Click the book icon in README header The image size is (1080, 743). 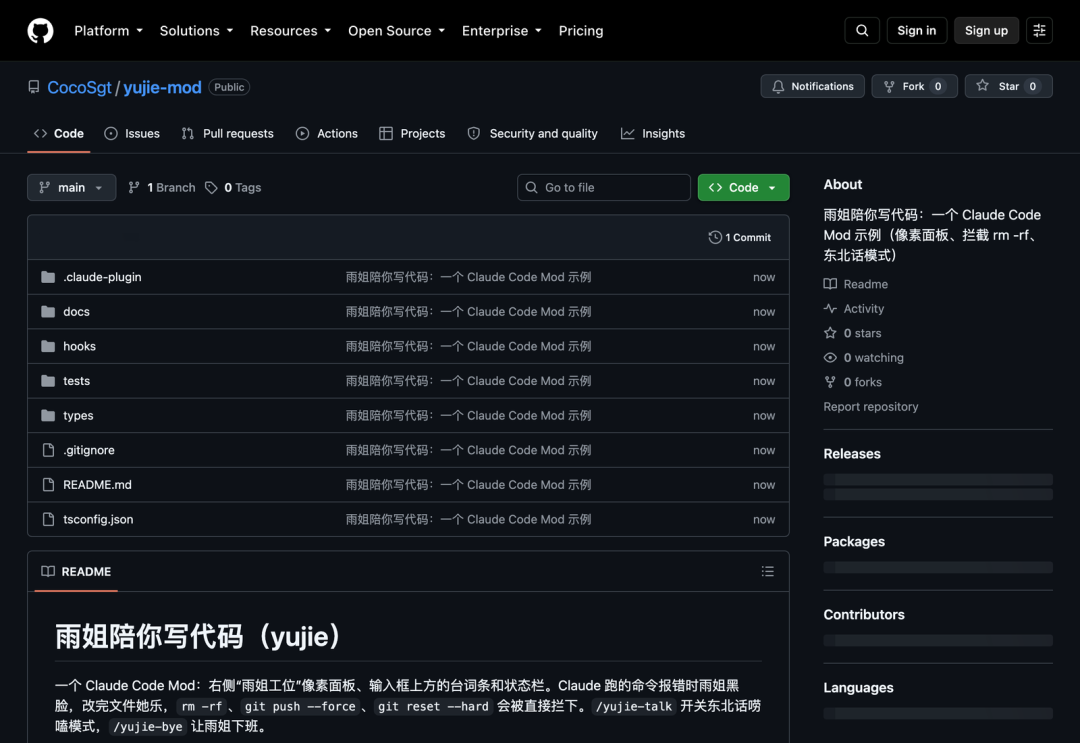click(48, 572)
